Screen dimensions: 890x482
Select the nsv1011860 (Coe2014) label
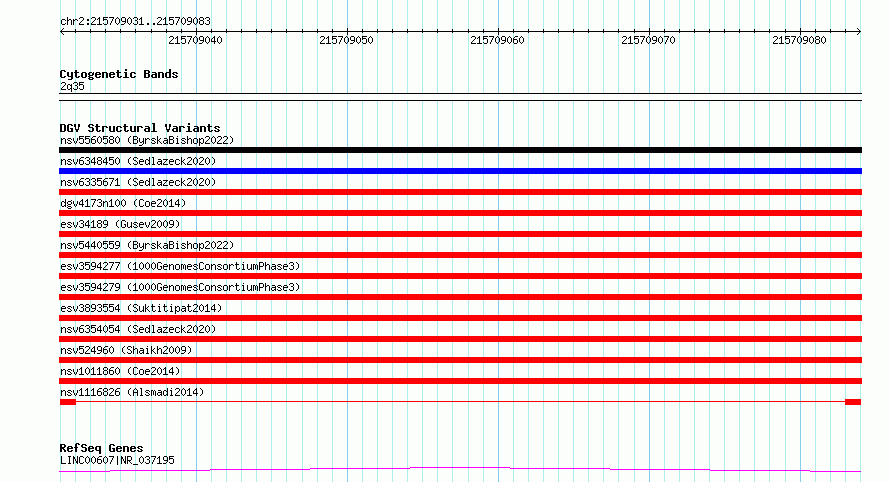click(120, 371)
